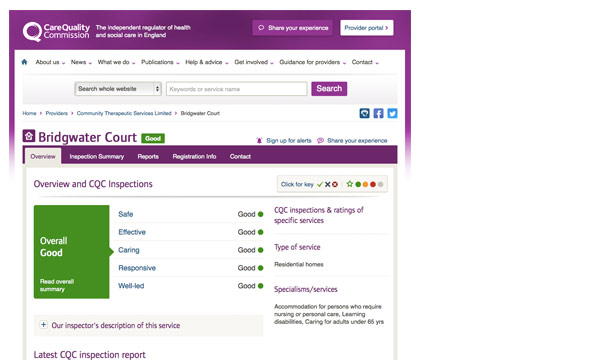Click the green dot beside Caring rating
600x360 pixels.
coord(261,250)
